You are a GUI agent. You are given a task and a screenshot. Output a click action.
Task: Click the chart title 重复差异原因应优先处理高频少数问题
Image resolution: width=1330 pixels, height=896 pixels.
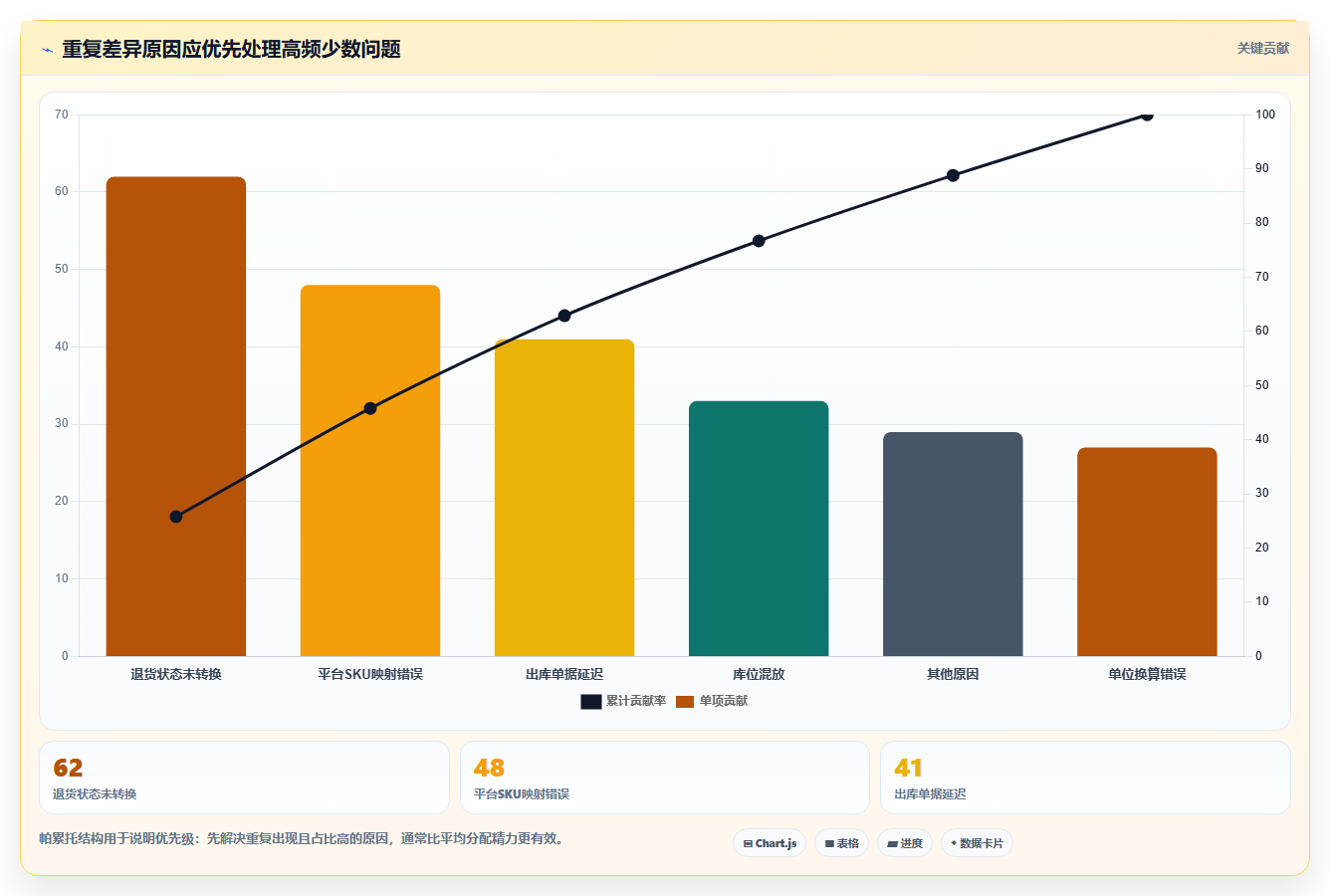point(231,49)
